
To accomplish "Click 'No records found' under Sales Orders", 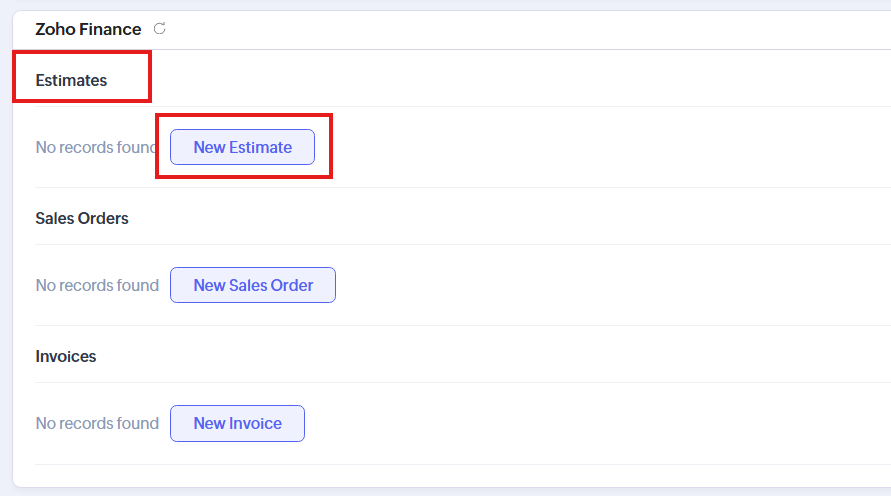I will [x=97, y=285].
